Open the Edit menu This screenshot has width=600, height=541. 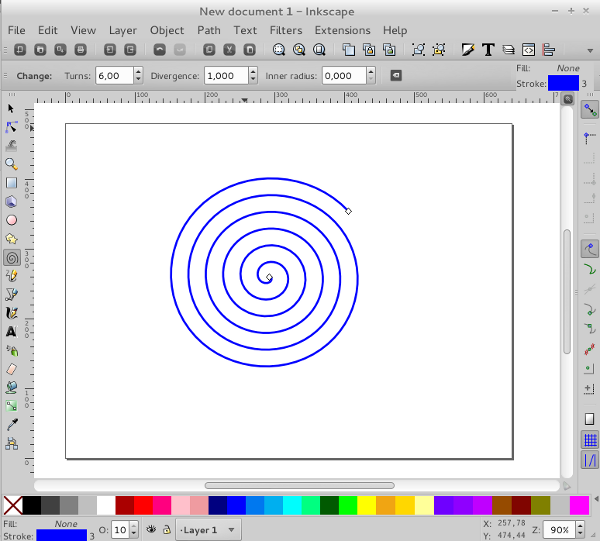click(47, 30)
